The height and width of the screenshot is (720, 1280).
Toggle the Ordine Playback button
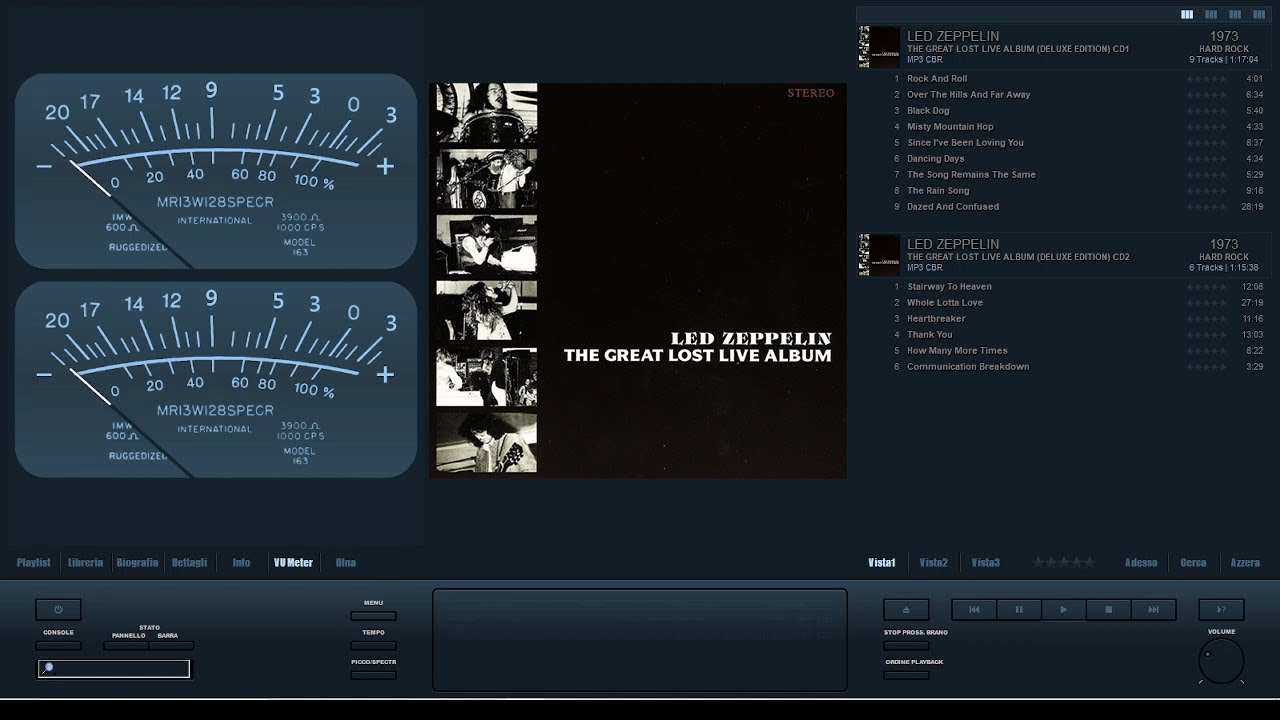click(x=906, y=675)
